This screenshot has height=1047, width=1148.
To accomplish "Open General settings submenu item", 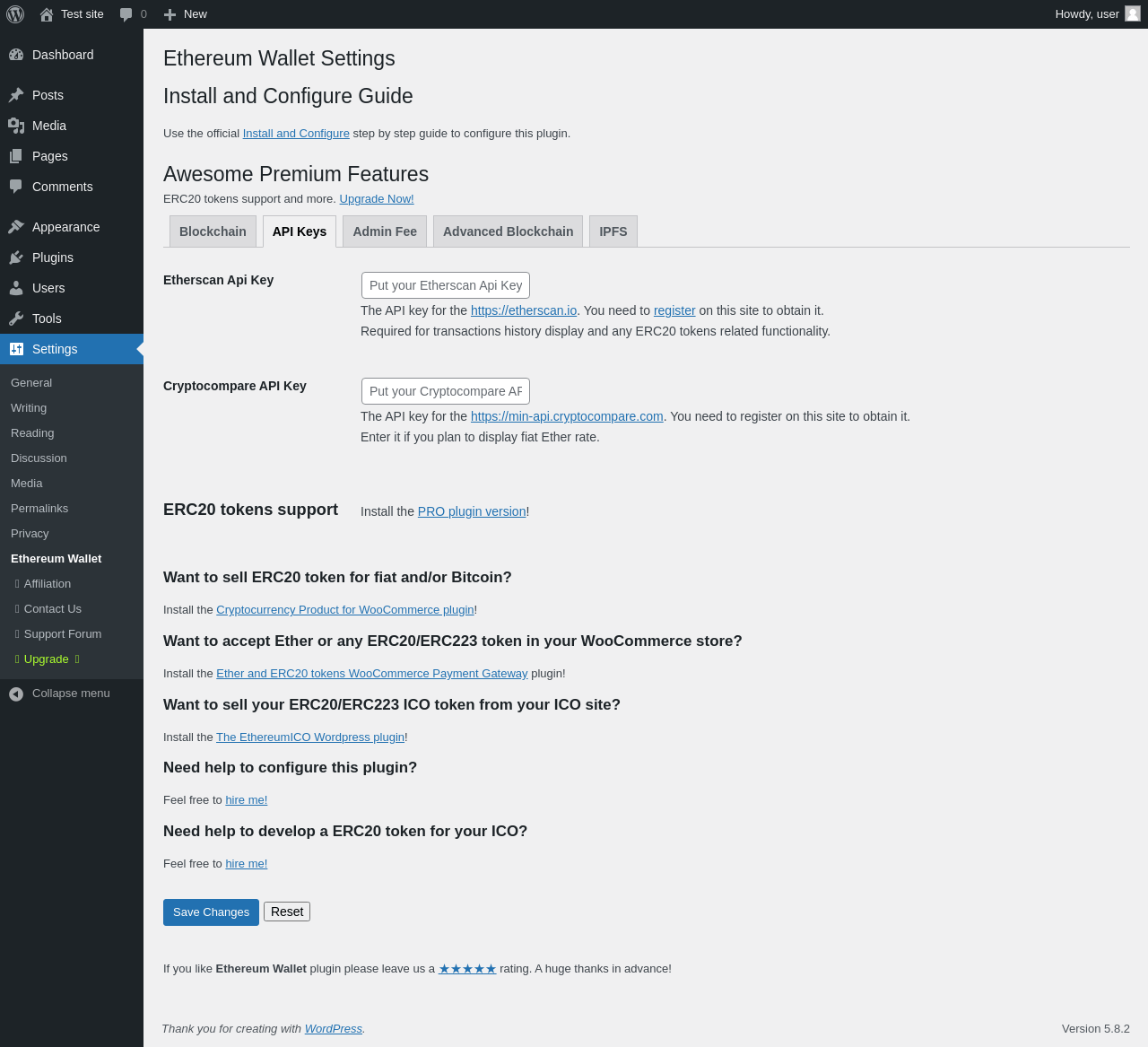I will (31, 382).
